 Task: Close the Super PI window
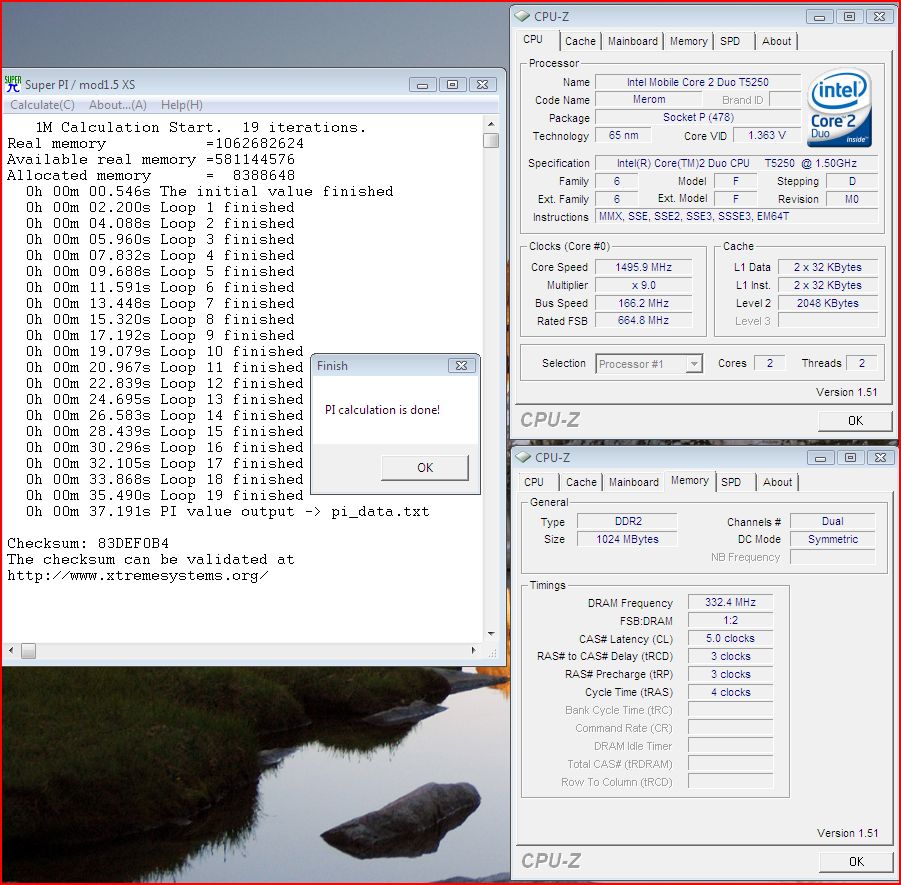483,85
